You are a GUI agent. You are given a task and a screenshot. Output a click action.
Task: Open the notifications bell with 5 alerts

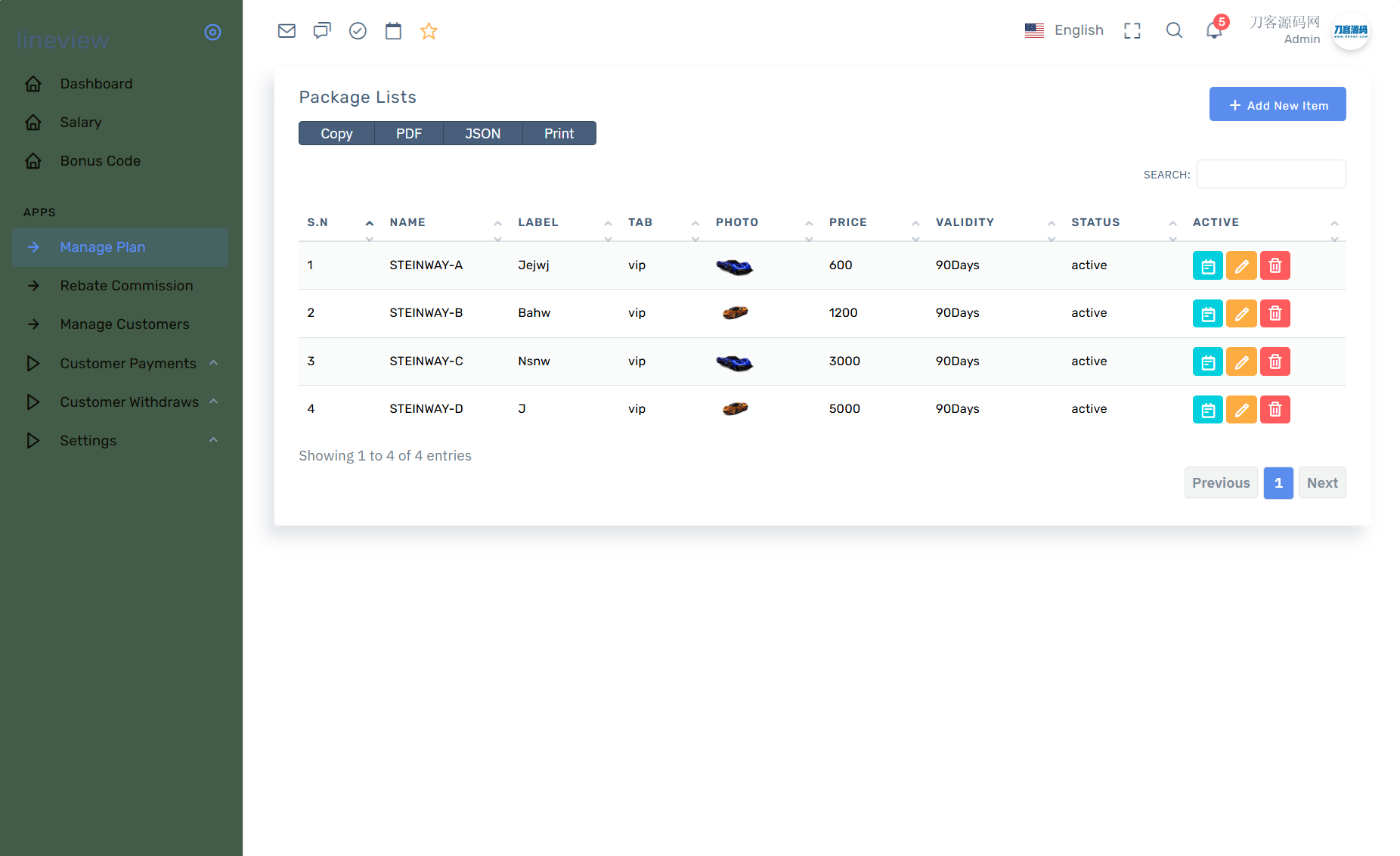1214,31
